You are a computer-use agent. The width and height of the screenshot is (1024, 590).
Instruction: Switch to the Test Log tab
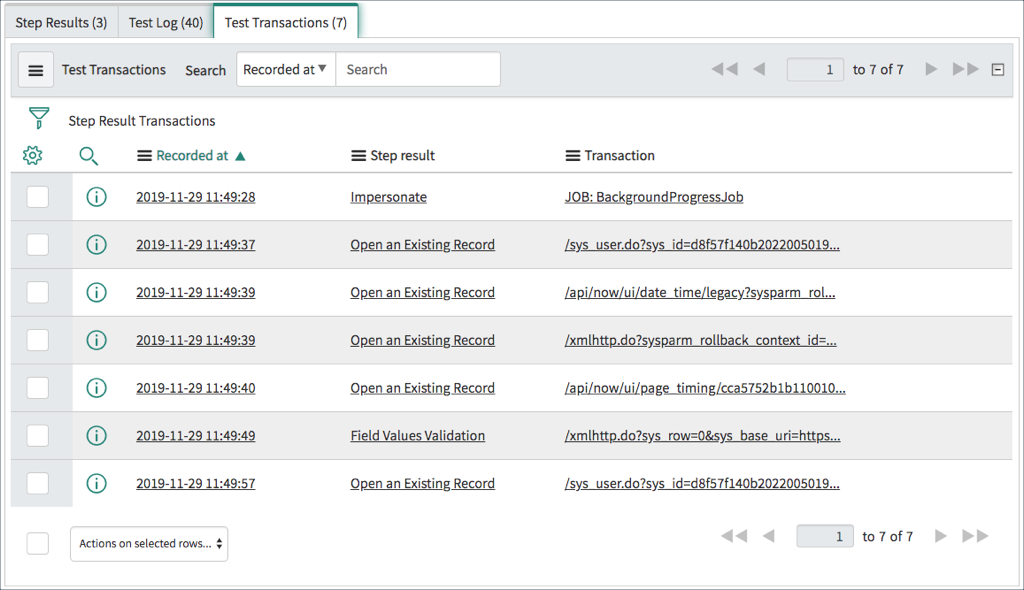point(164,20)
